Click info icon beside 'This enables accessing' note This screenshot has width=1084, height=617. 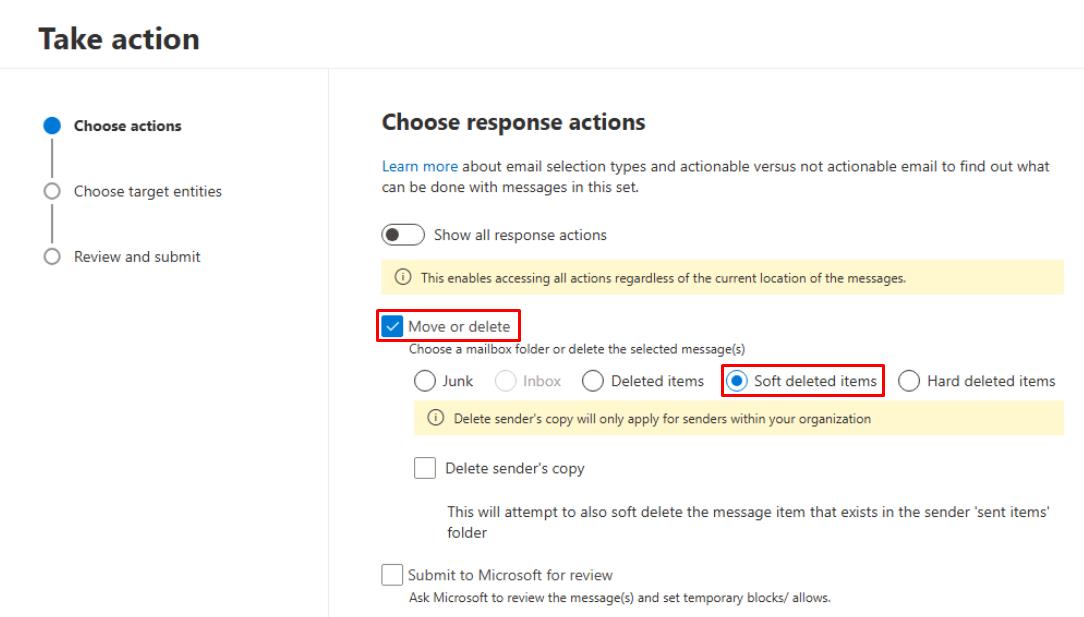coord(404,278)
